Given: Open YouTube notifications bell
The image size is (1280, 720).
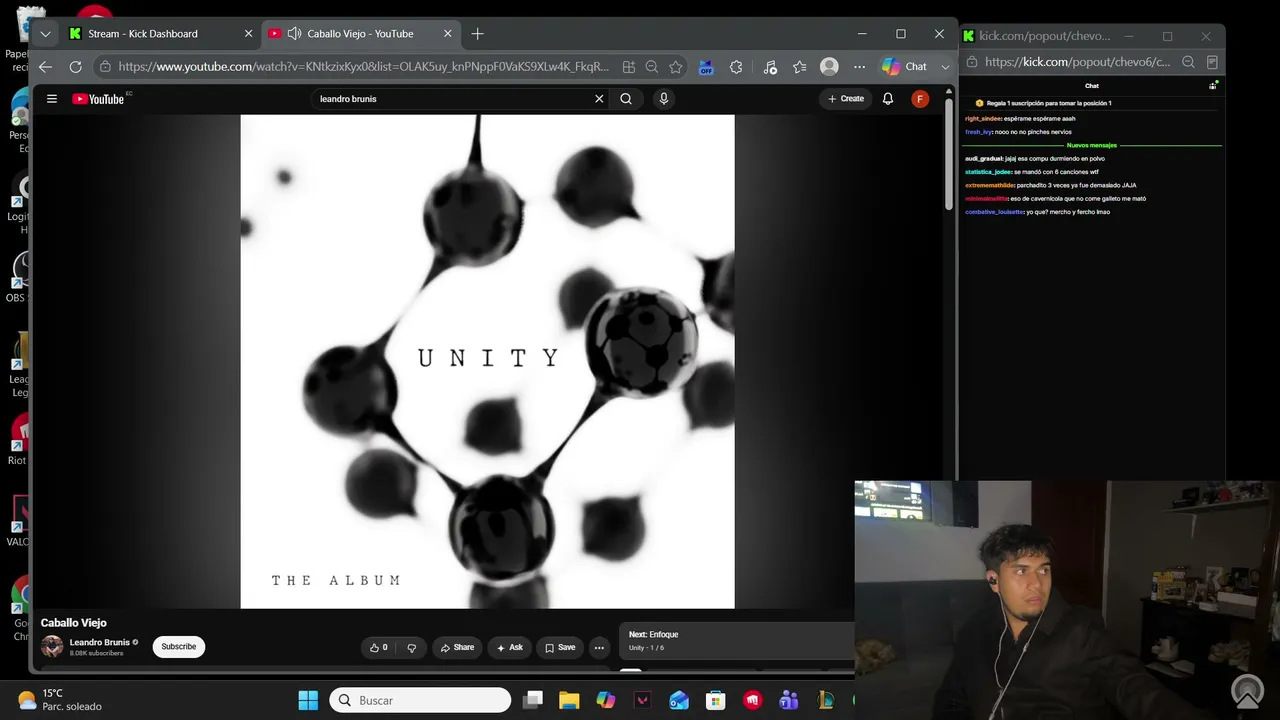Looking at the screenshot, I should tap(888, 99).
